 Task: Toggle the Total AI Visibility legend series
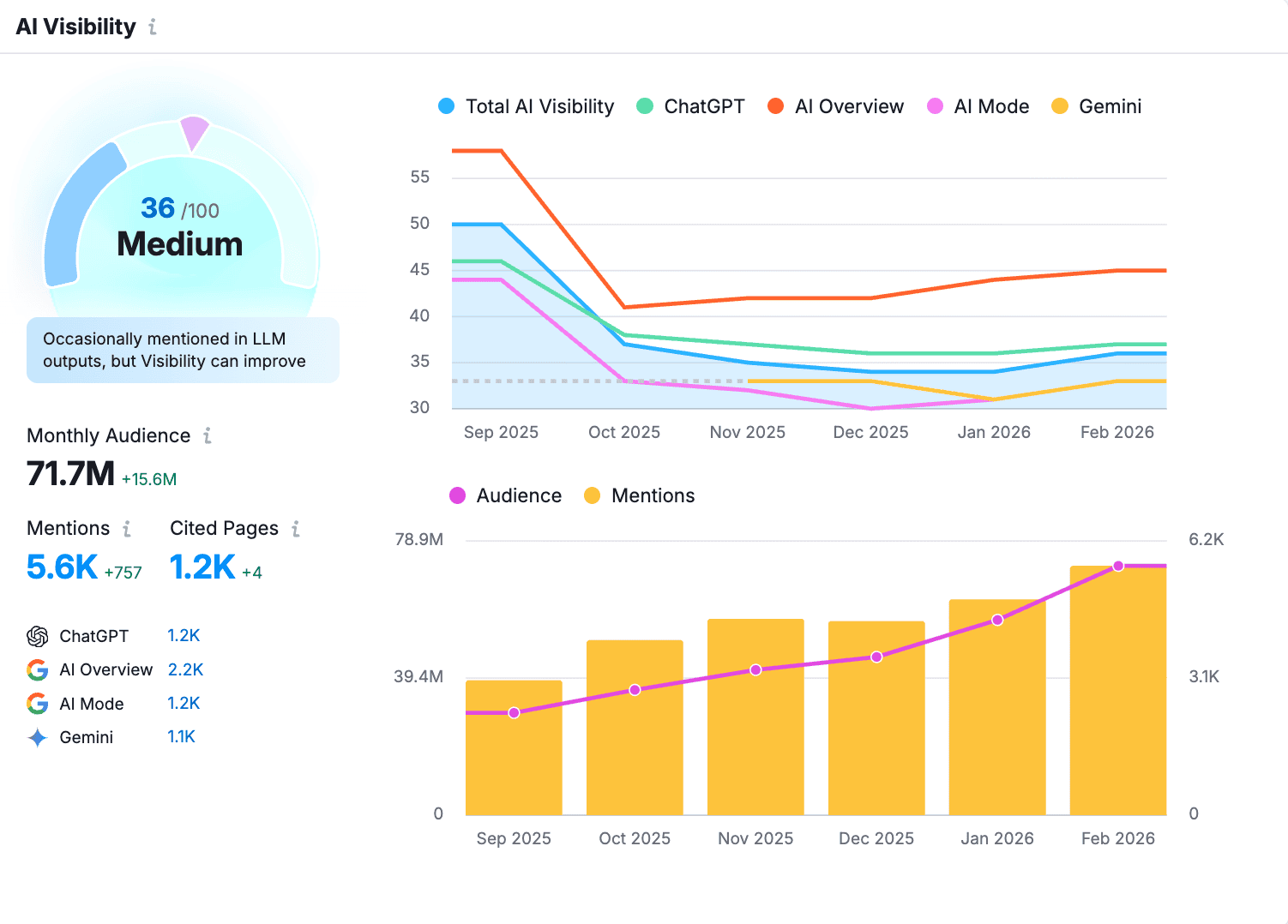(527, 106)
